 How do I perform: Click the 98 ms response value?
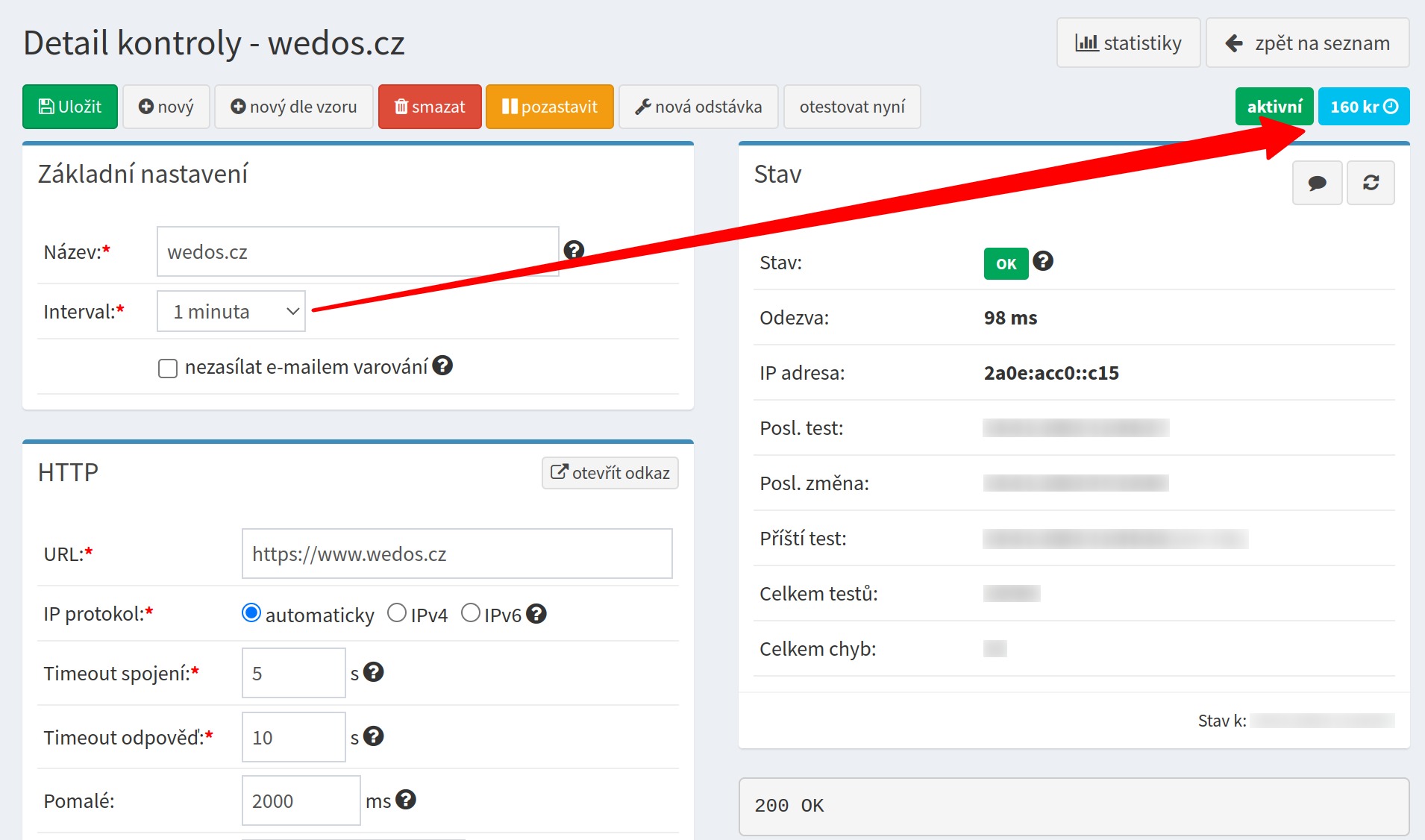tap(1010, 318)
